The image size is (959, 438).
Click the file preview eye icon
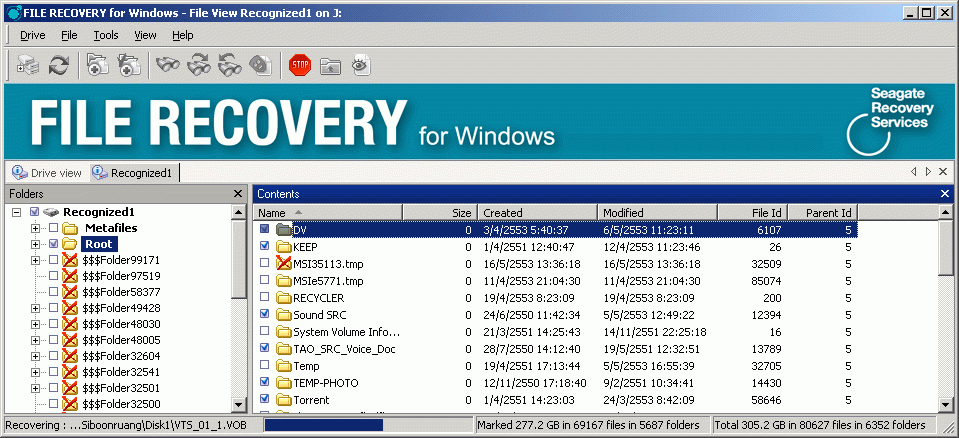point(361,64)
